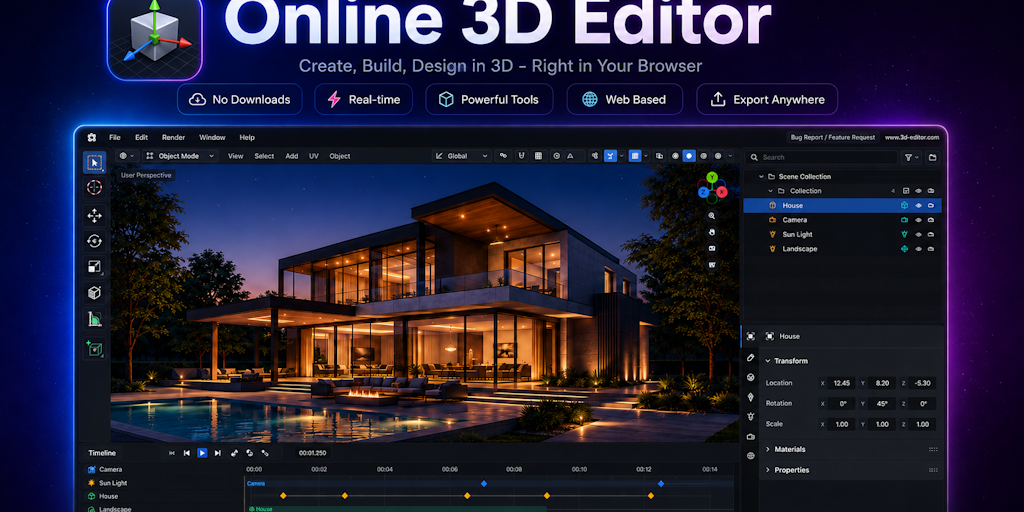Toggle magnet snapping in header
This screenshot has width=1024, height=512.
pyautogui.click(x=521, y=156)
